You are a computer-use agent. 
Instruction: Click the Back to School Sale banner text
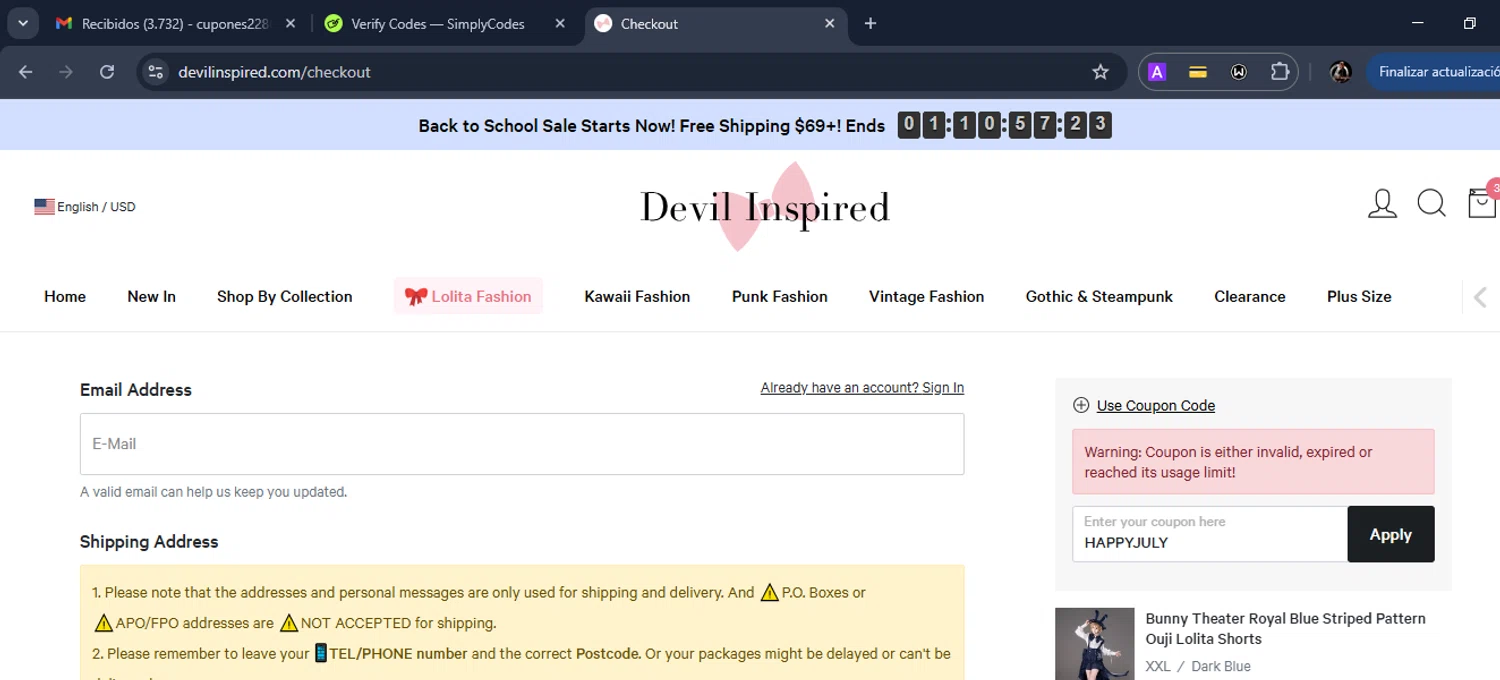652,126
